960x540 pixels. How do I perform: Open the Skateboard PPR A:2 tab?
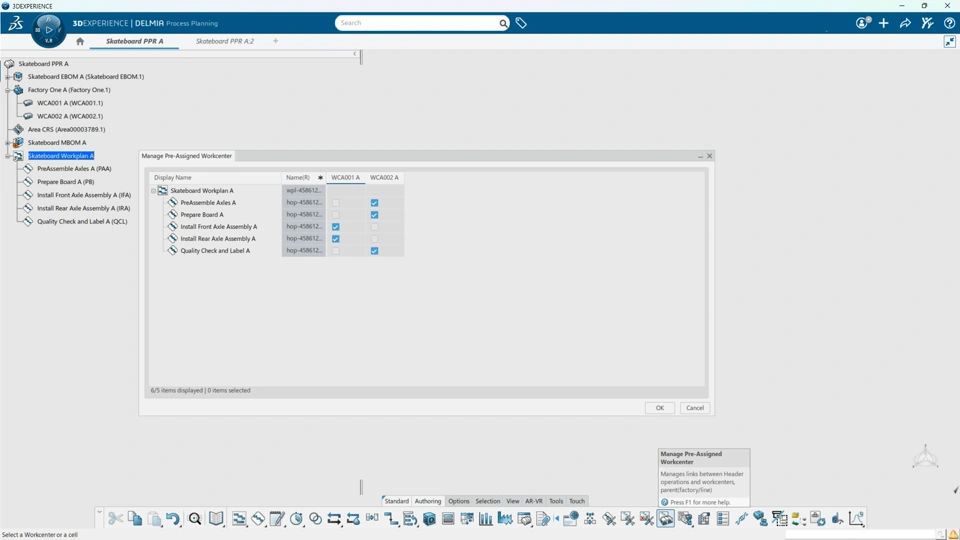[225, 41]
